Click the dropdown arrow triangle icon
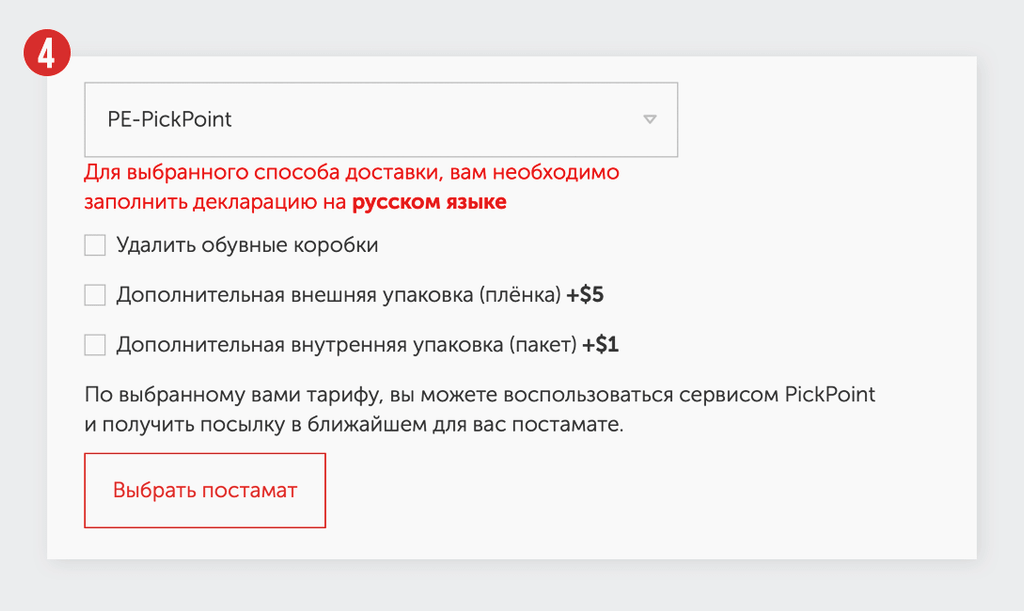Screen dimensions: 1024x611 pyautogui.click(x=649, y=119)
